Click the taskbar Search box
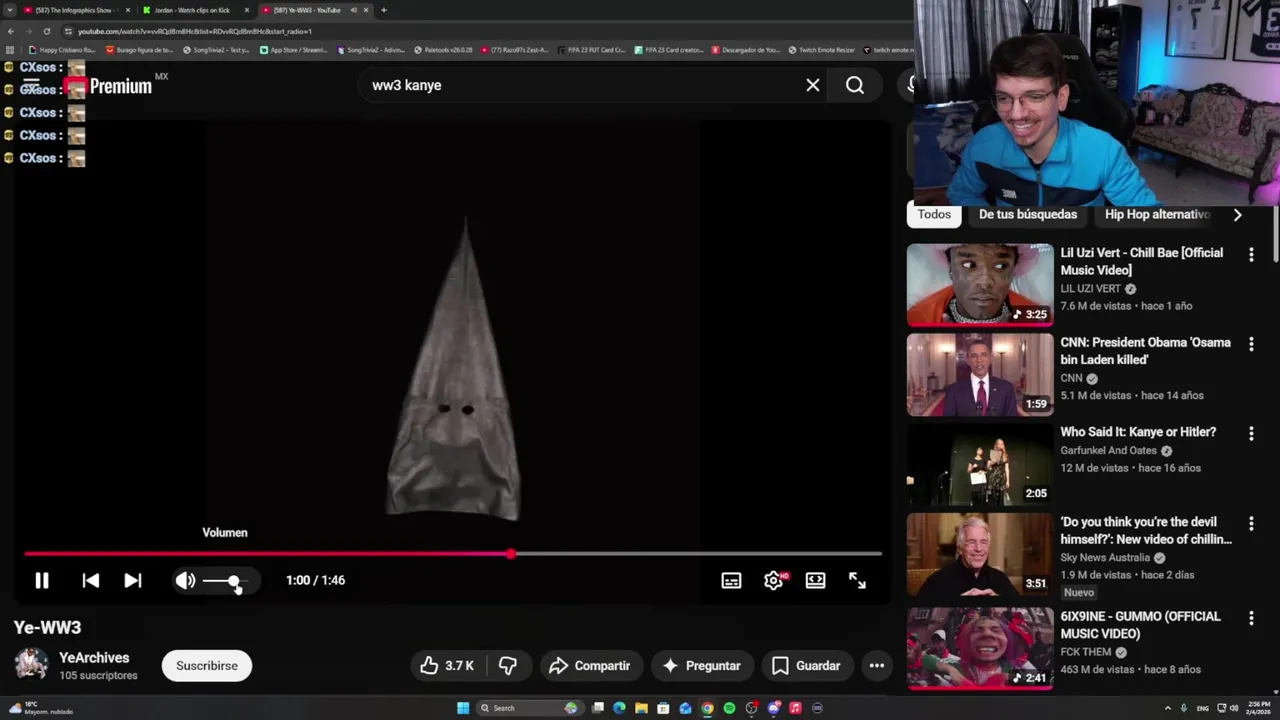This screenshot has height=720, width=1280. (530, 708)
